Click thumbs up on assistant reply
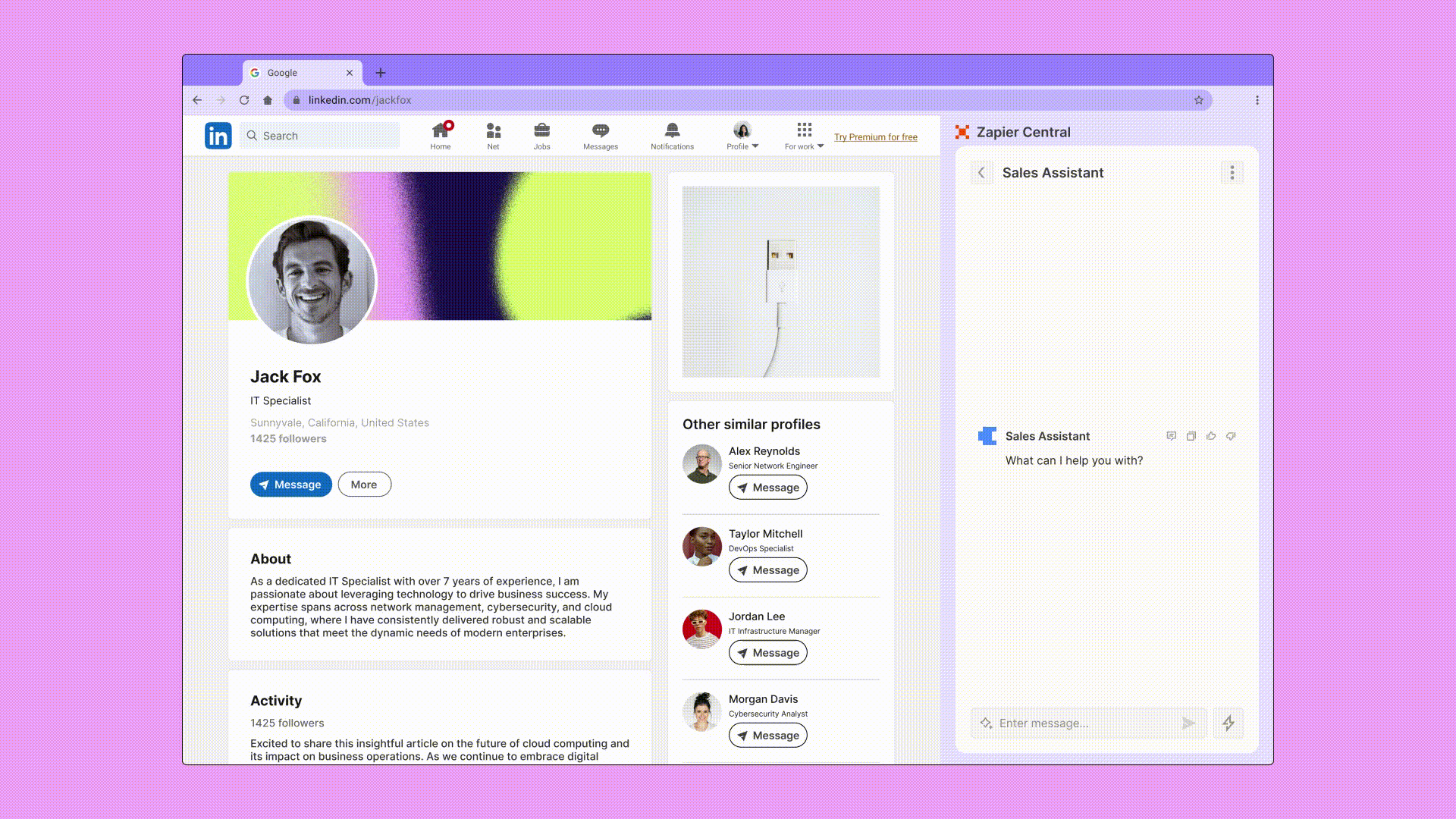Viewport: 1456px width, 819px height. pyautogui.click(x=1211, y=436)
